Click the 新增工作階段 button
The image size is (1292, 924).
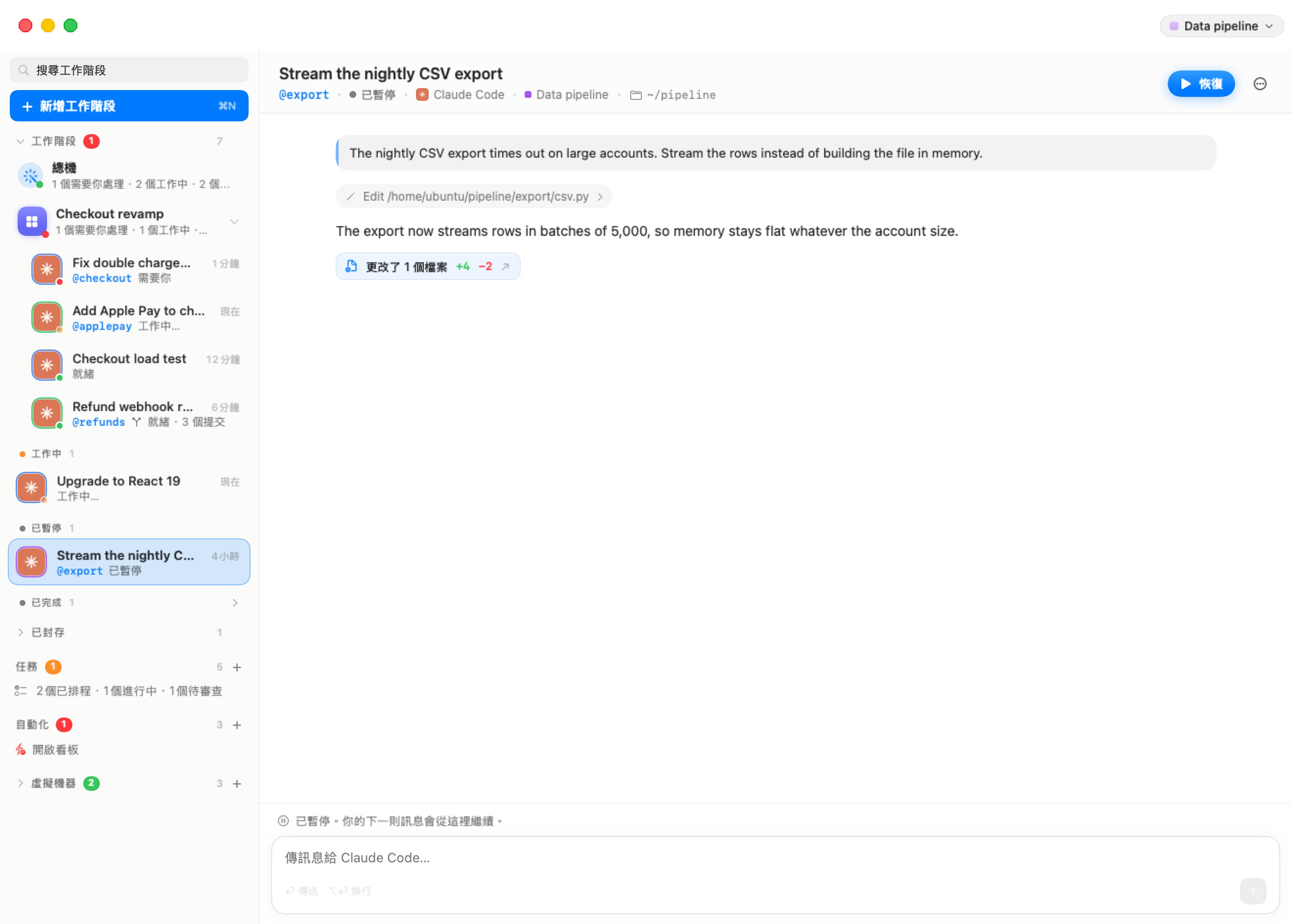click(129, 106)
